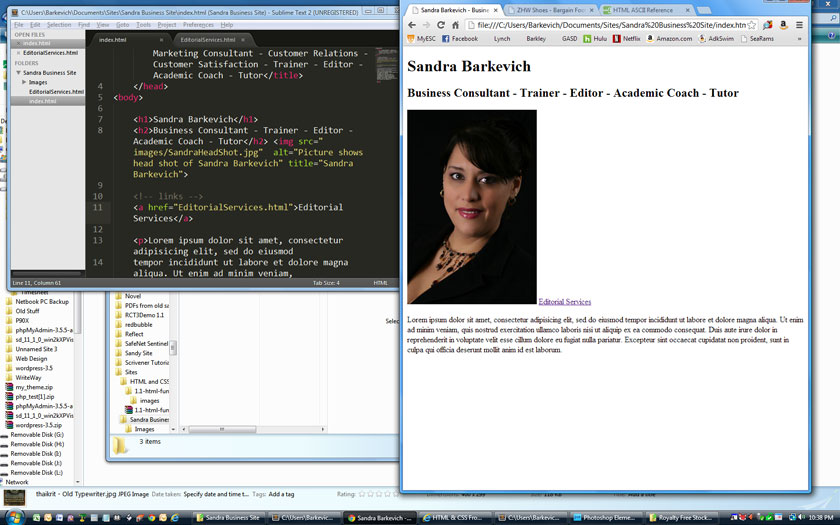Open Sublime Goto menu
The image size is (840, 525).
[x=123, y=25]
